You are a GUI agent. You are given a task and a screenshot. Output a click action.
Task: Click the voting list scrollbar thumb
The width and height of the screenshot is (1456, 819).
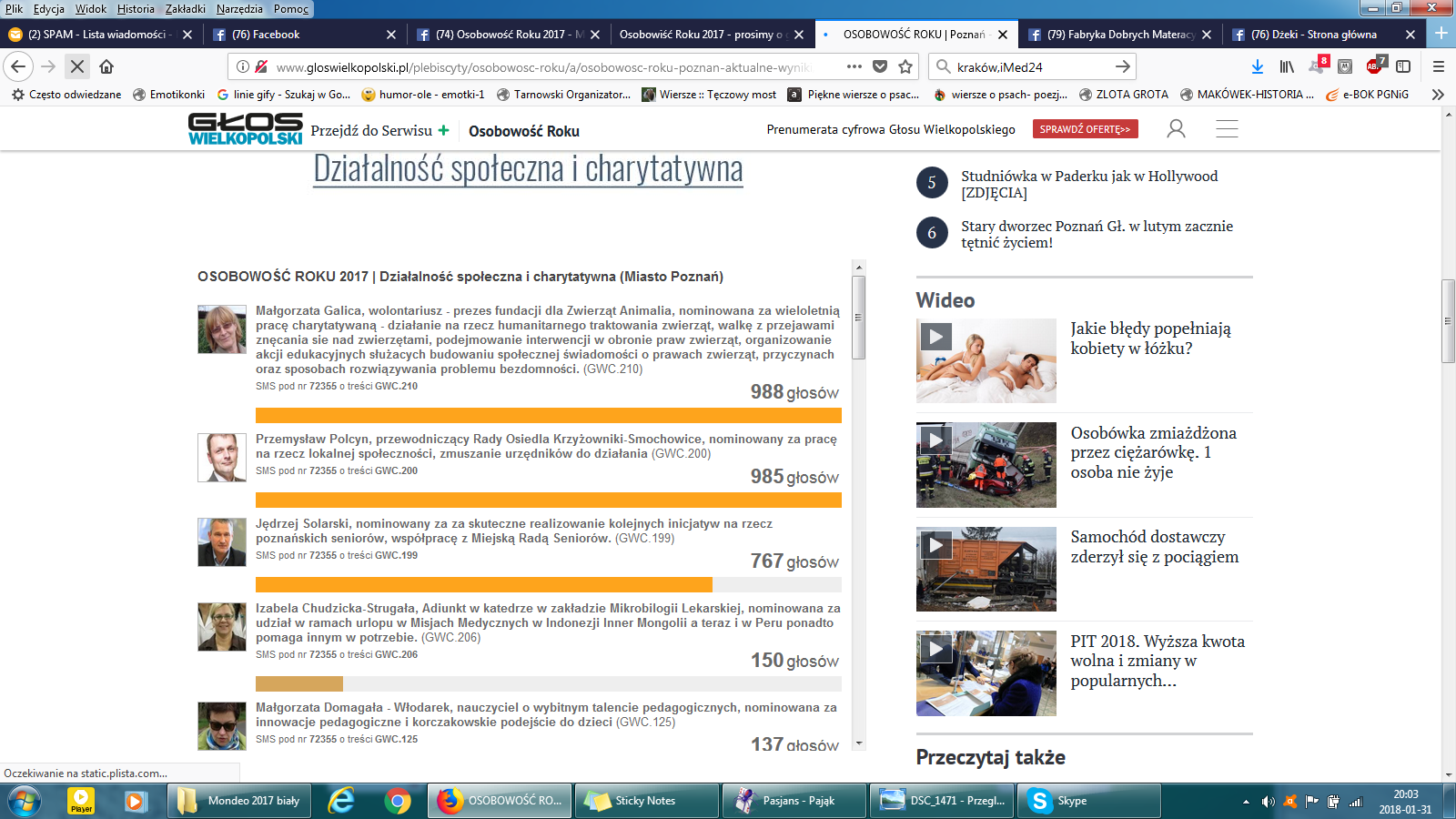858,317
